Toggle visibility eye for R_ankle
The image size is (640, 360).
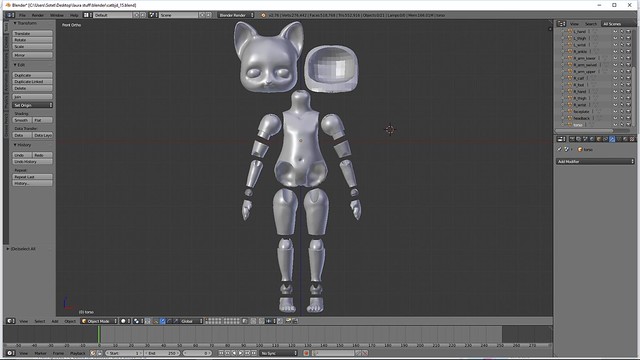coord(615,51)
